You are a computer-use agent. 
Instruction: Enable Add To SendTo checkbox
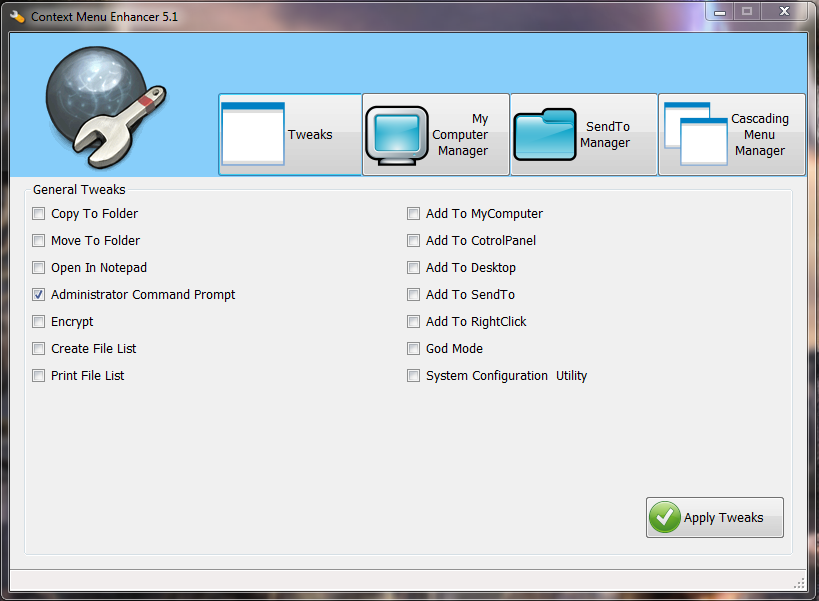(413, 294)
